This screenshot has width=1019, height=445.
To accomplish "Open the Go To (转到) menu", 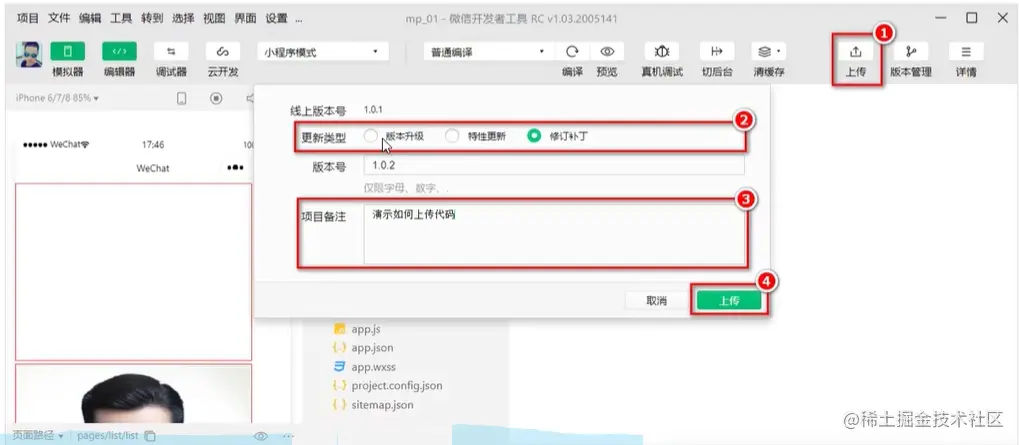I will click(152, 18).
